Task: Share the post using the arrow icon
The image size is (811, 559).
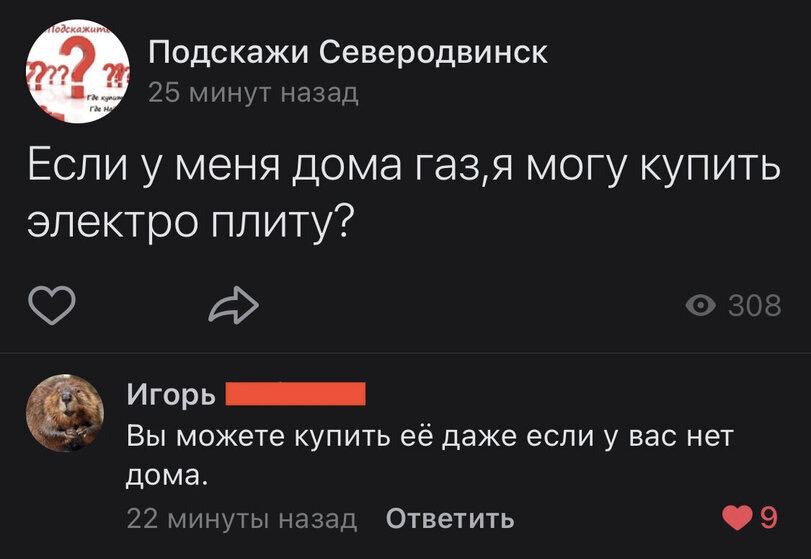Action: pos(233,304)
